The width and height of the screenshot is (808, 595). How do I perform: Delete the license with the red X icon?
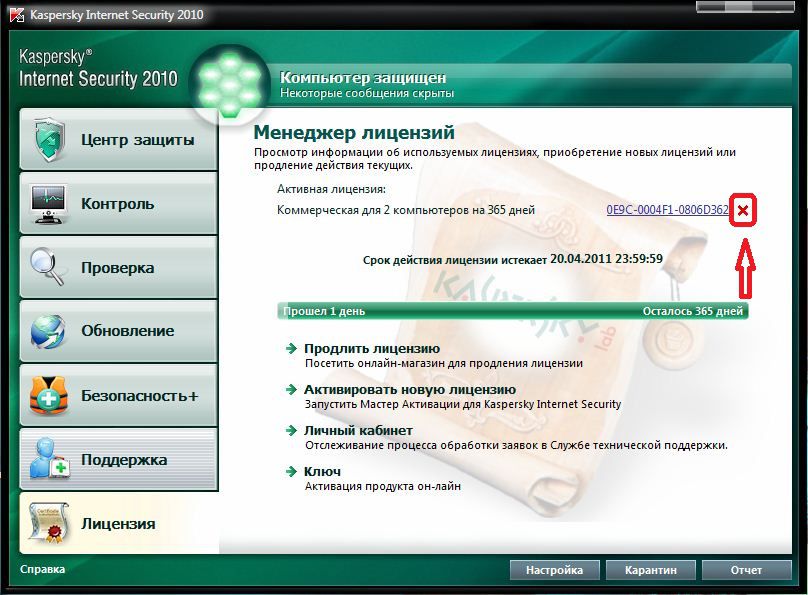tap(743, 210)
